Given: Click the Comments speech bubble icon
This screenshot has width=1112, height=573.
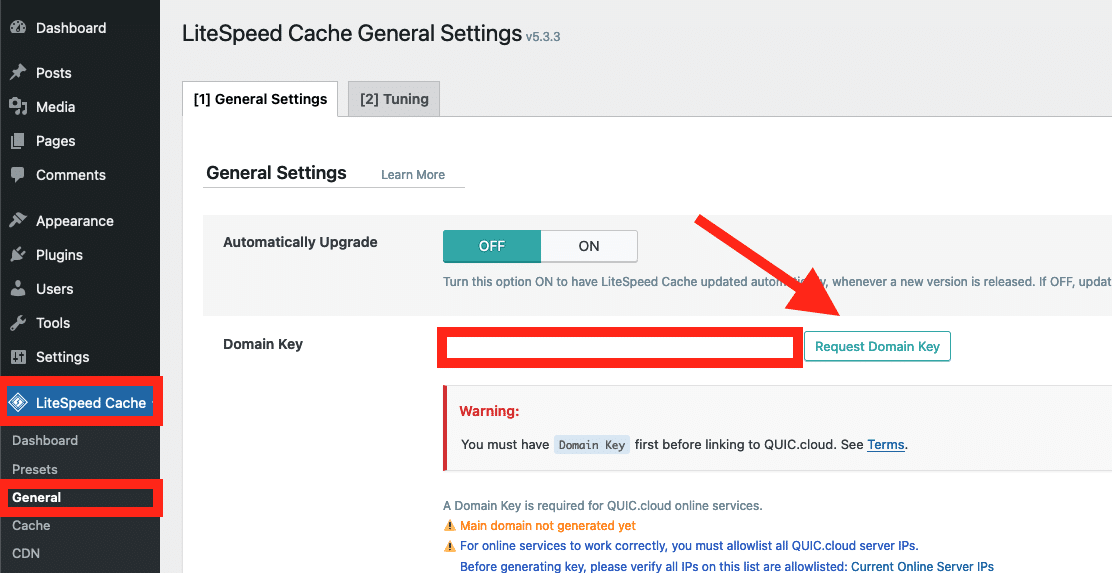Looking at the screenshot, I should point(18,175).
